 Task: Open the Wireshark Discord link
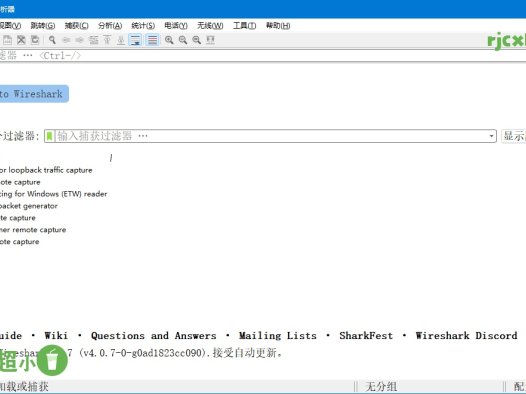[466, 336]
